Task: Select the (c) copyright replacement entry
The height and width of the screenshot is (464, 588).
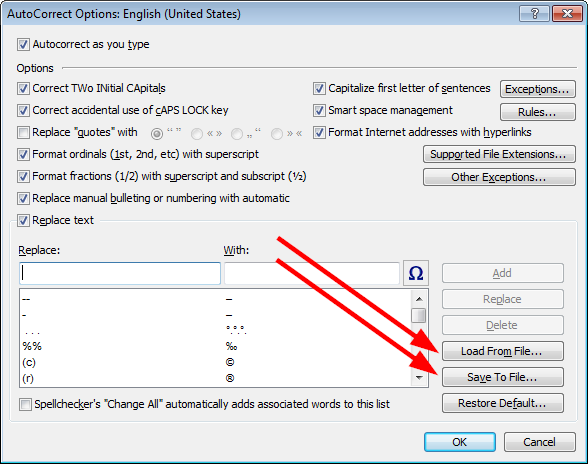Action: pos(215,362)
